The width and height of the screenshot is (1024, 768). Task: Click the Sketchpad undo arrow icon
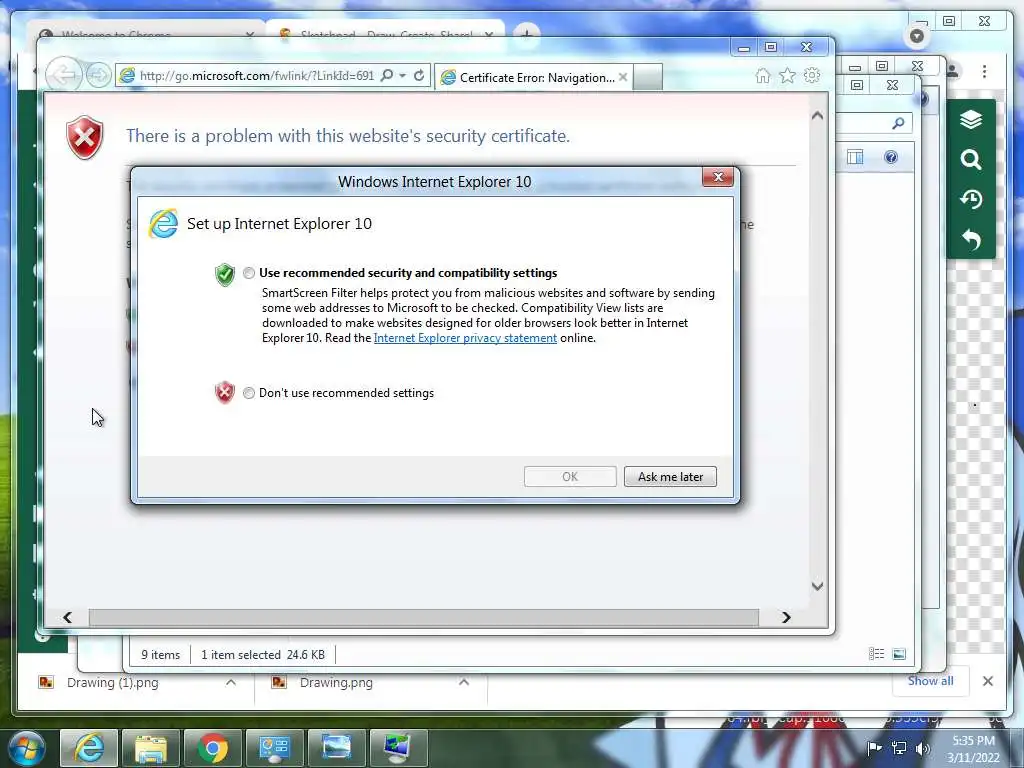tap(971, 240)
